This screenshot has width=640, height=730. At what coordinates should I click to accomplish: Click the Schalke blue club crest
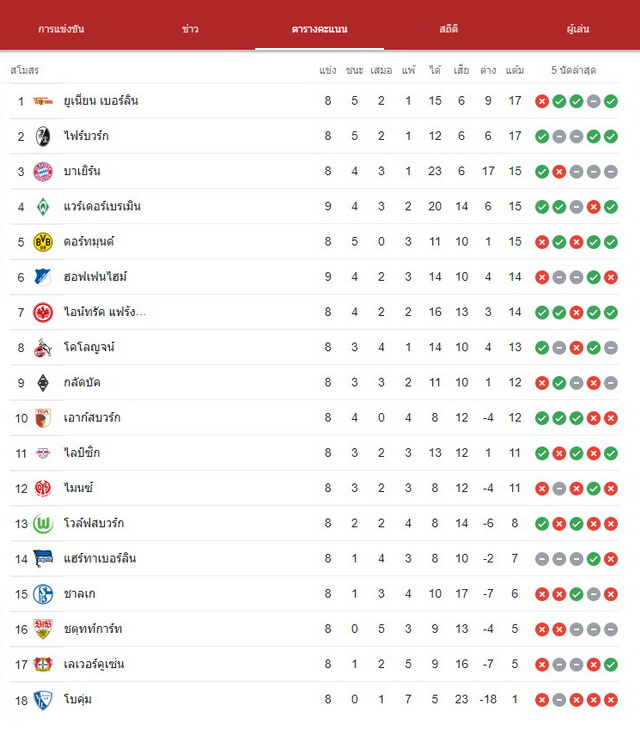(43, 594)
